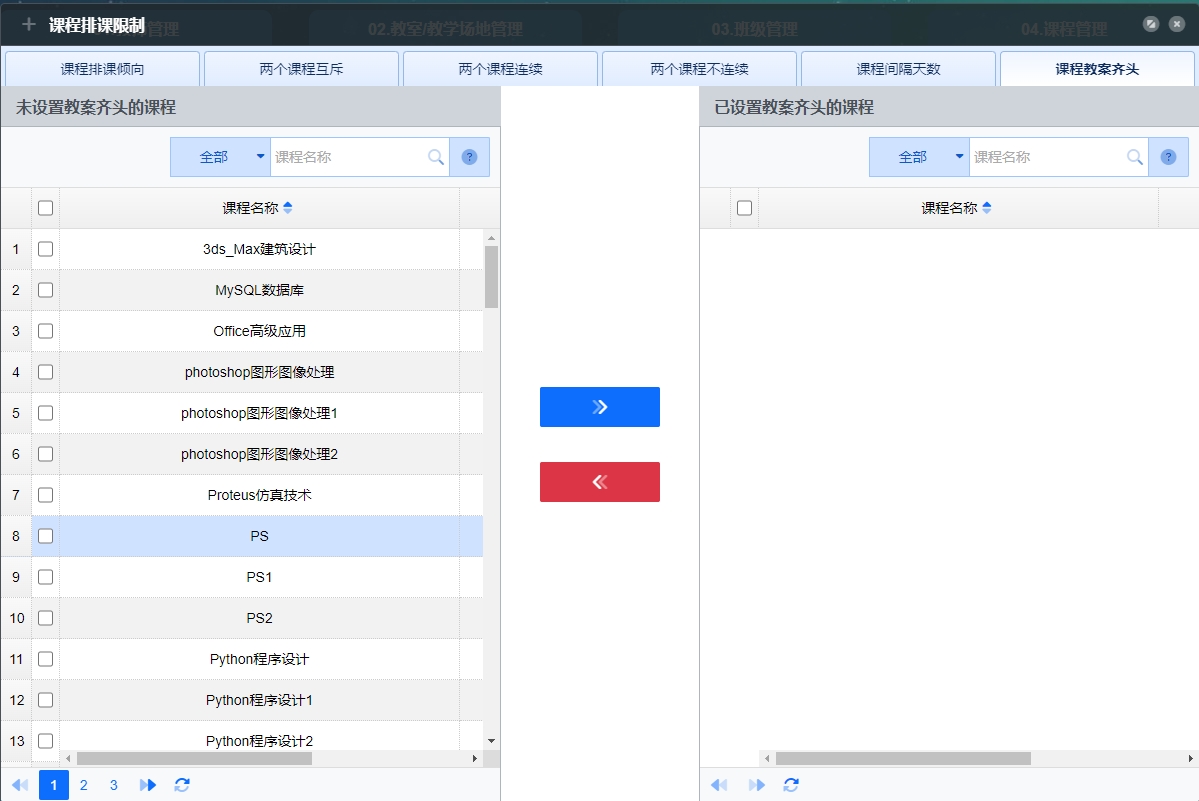Sort left table by 课程名称 column arrow
The height and width of the screenshot is (801, 1199).
tap(288, 208)
